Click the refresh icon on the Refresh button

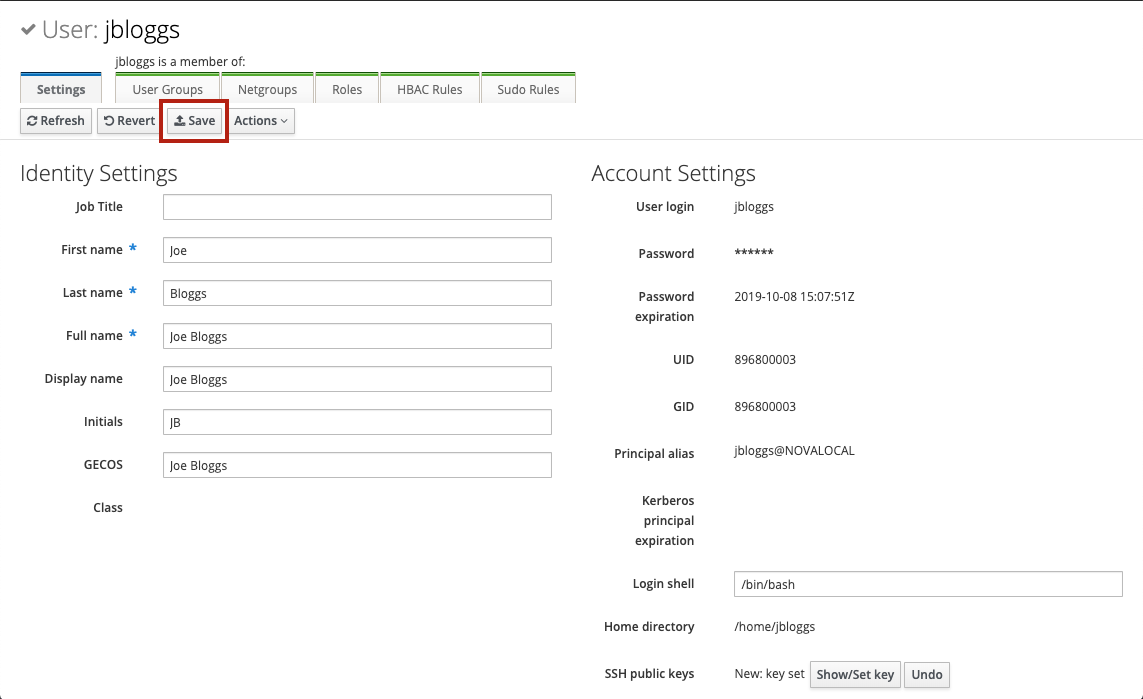point(35,120)
